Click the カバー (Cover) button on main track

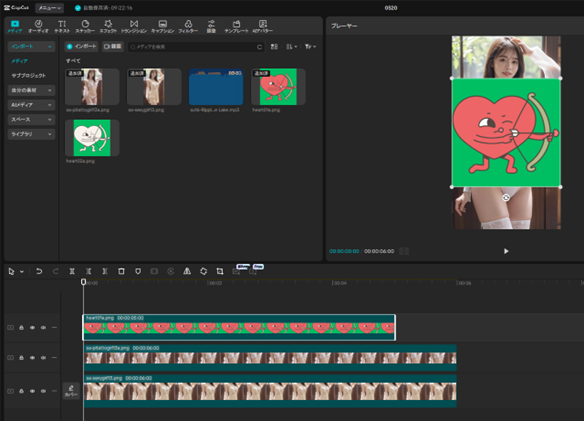(x=71, y=391)
